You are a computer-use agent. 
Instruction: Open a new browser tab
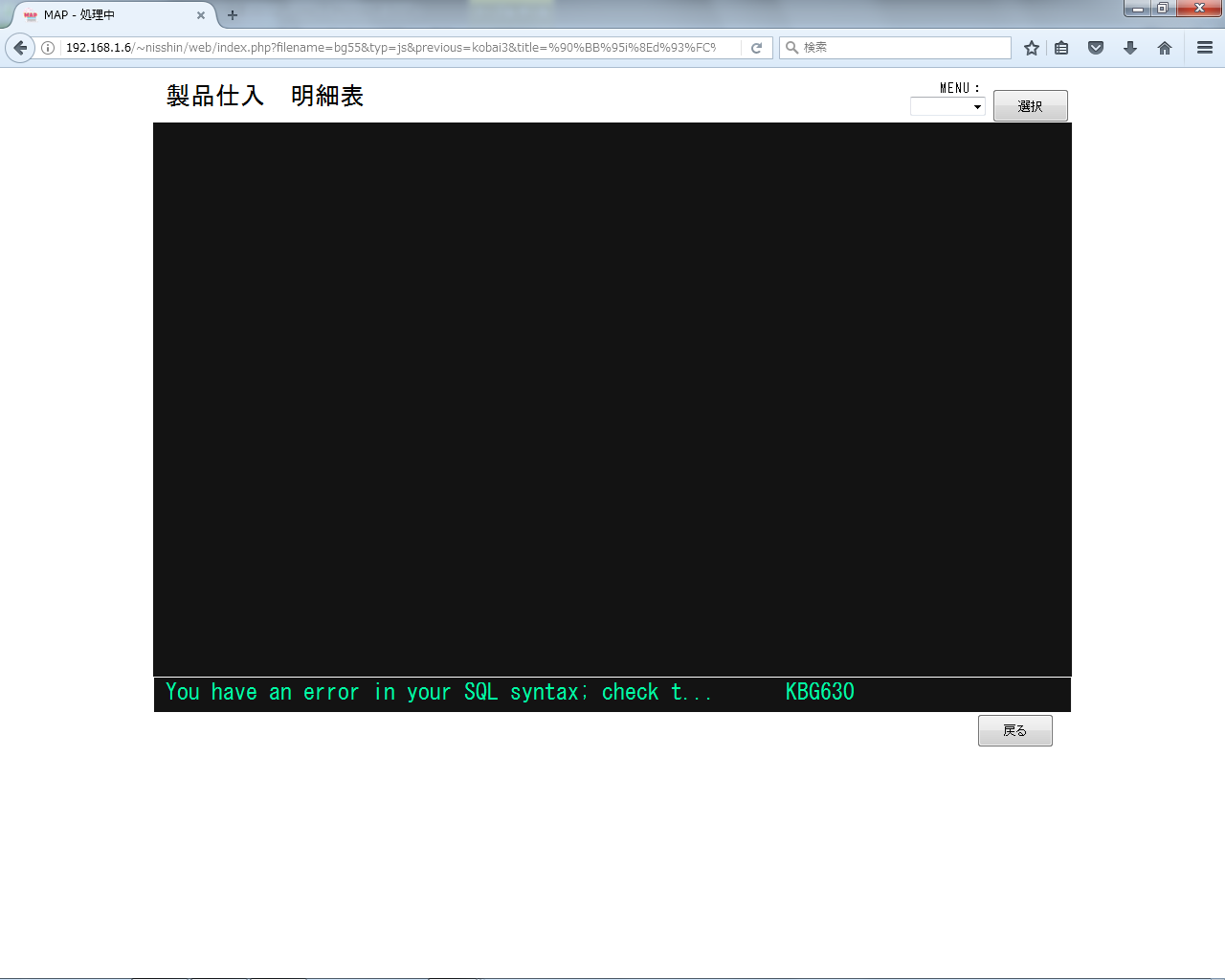click(x=233, y=15)
